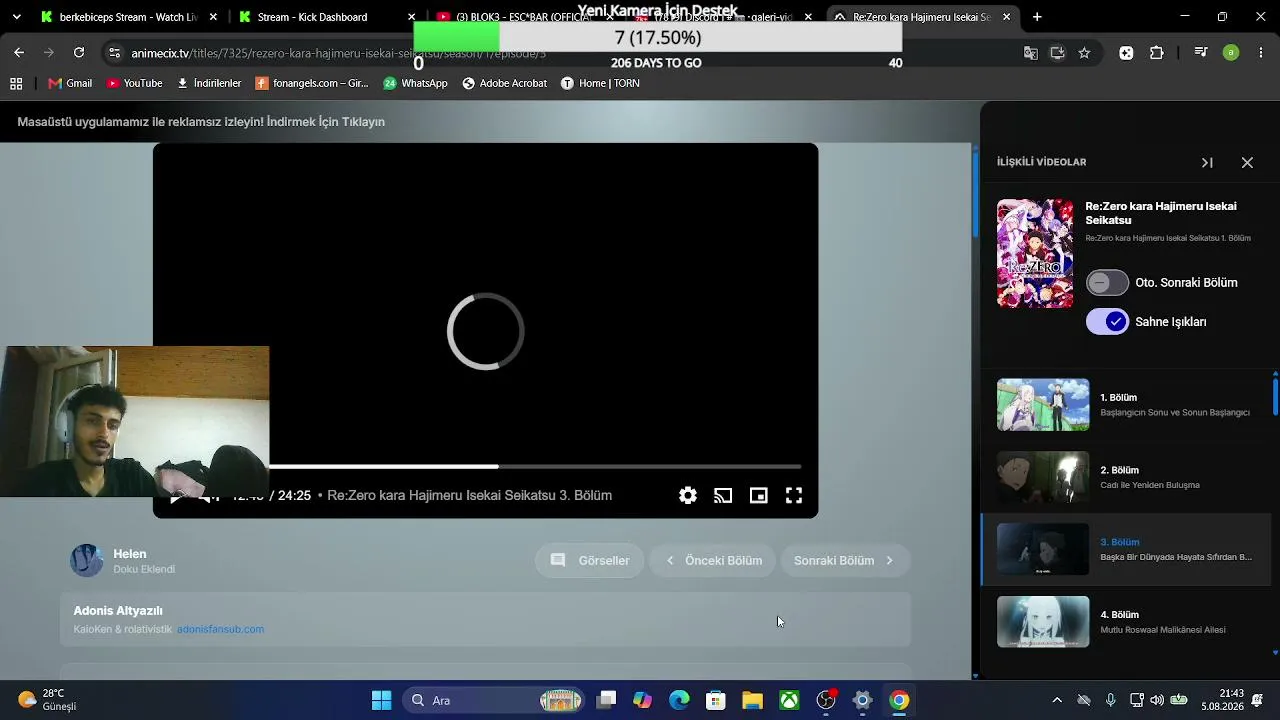This screenshot has width=1280, height=720.
Task: Open Microsoft Edge from taskbar
Action: 679,700
